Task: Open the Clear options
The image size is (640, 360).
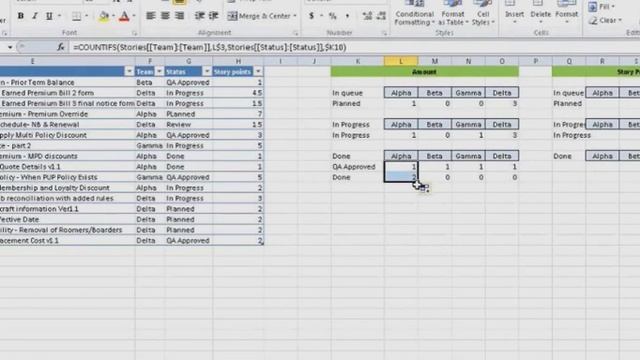Action: [x=605, y=20]
